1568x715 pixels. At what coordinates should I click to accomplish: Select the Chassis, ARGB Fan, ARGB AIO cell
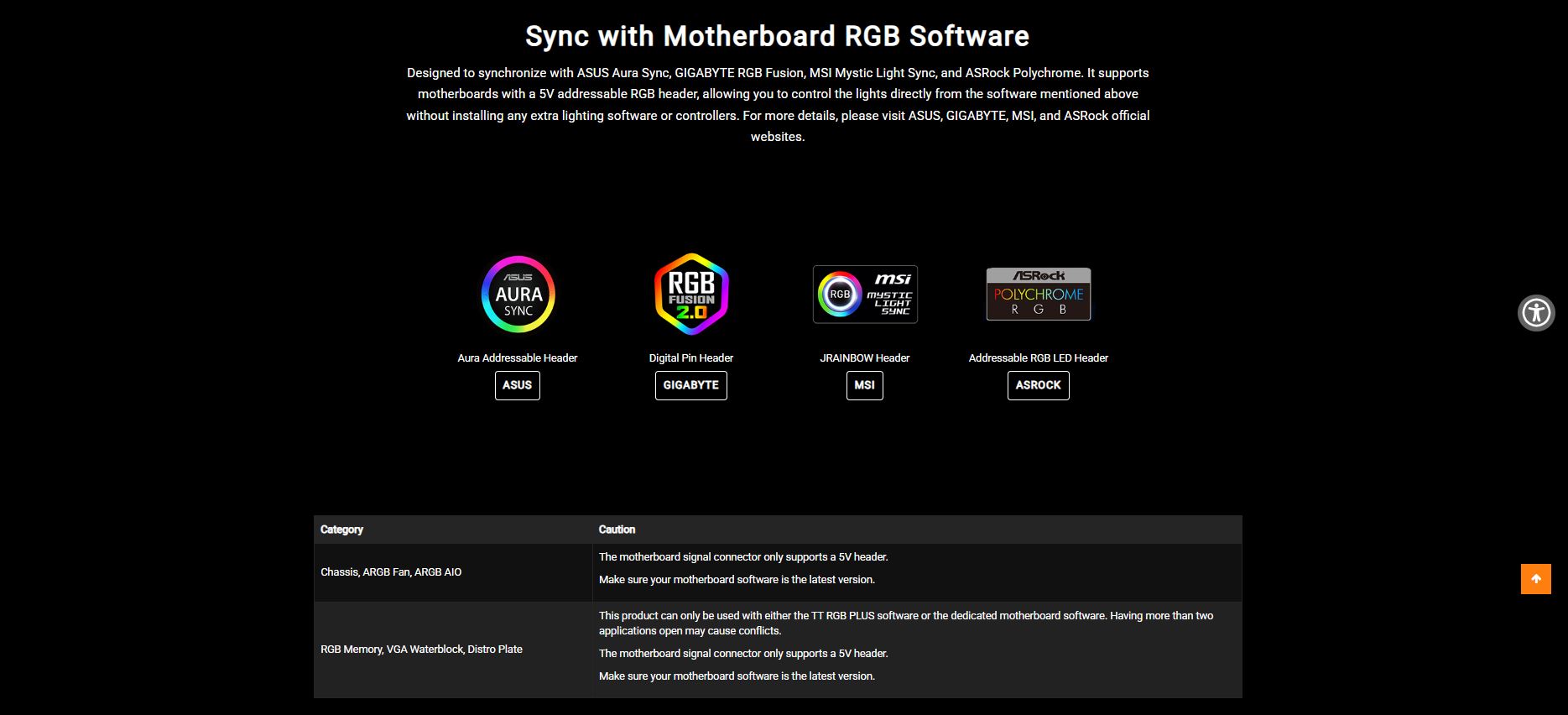coord(453,572)
